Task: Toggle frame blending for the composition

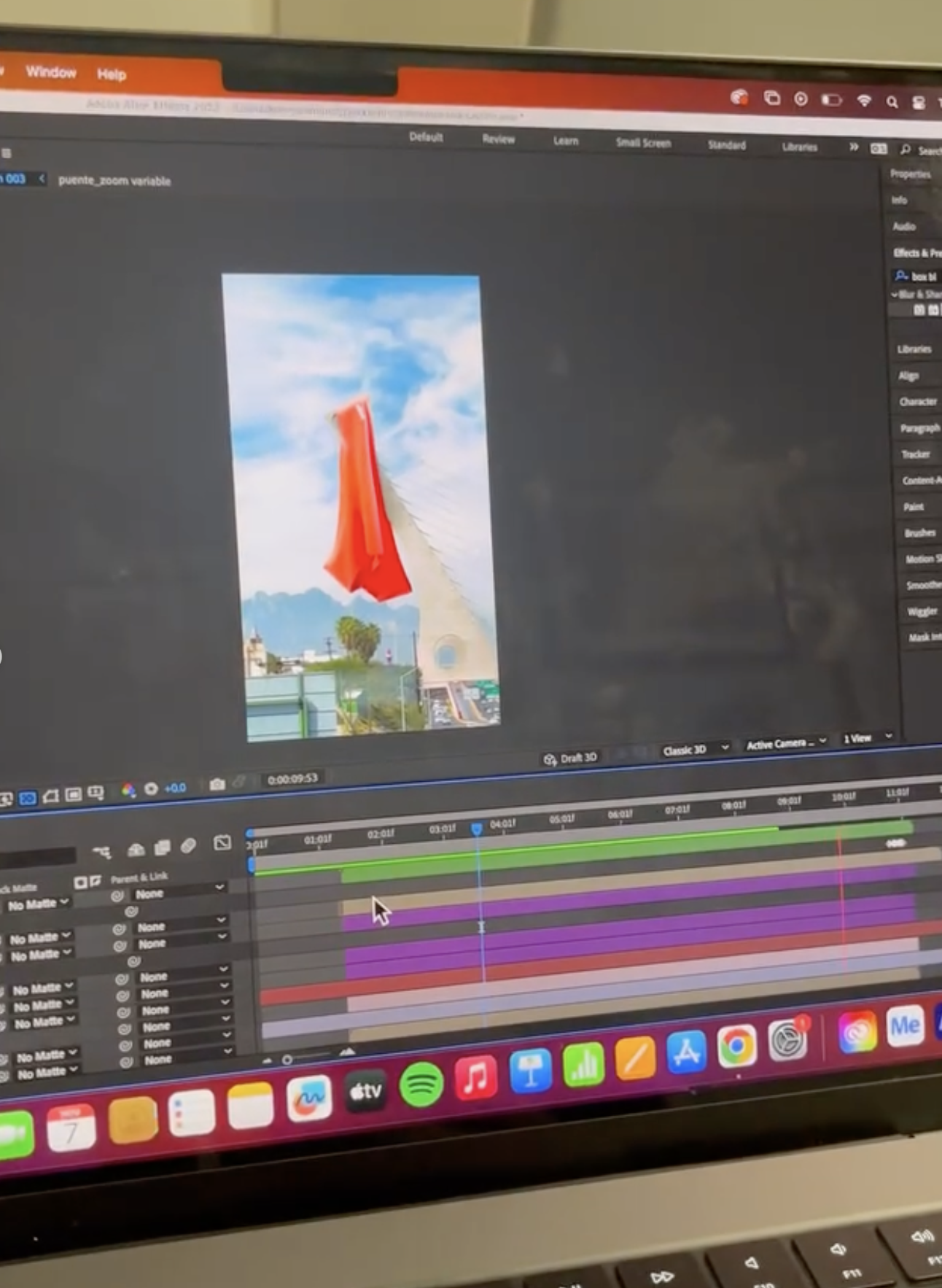Action: pyautogui.click(x=162, y=847)
